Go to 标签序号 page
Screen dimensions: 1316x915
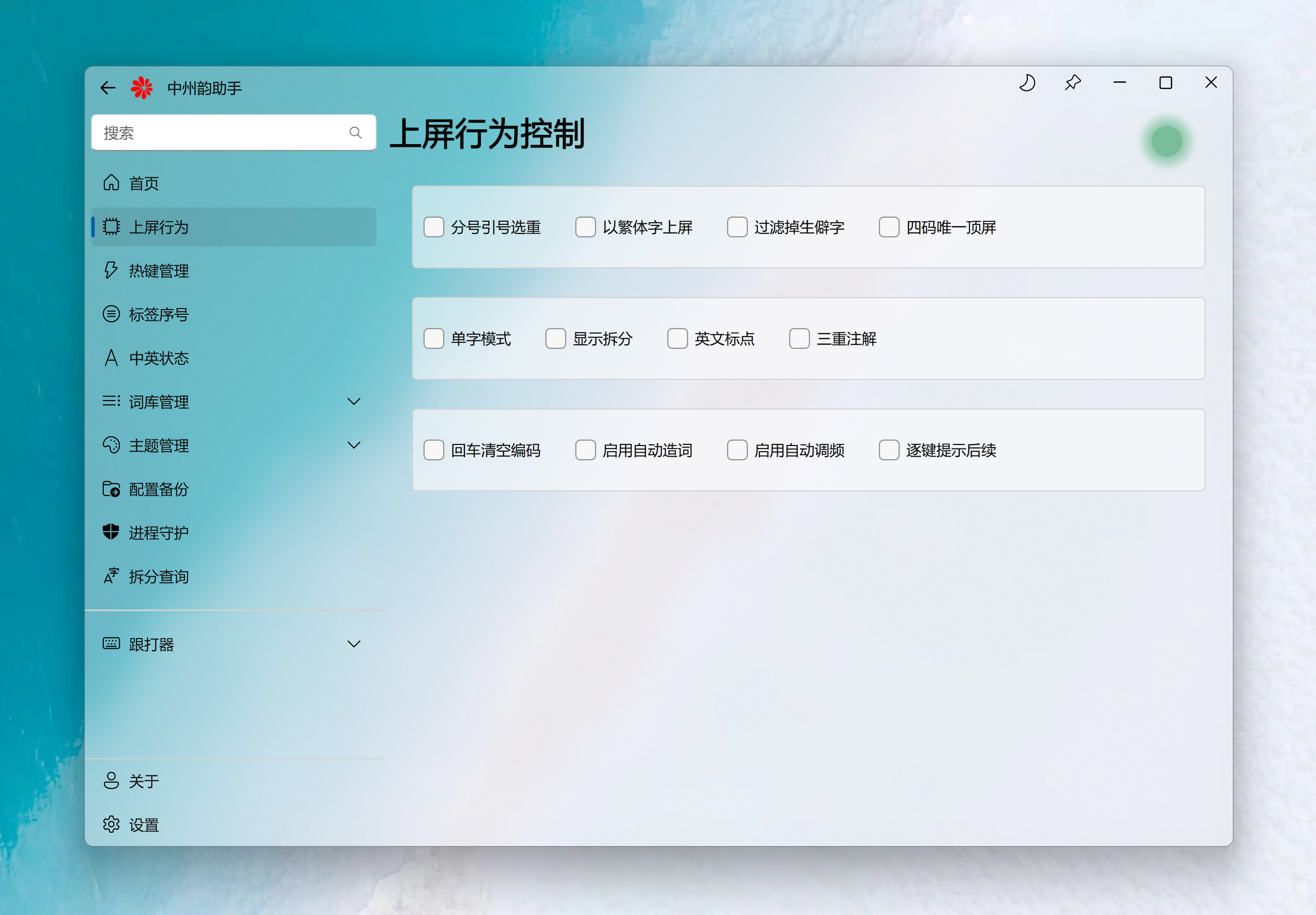pyautogui.click(x=158, y=315)
